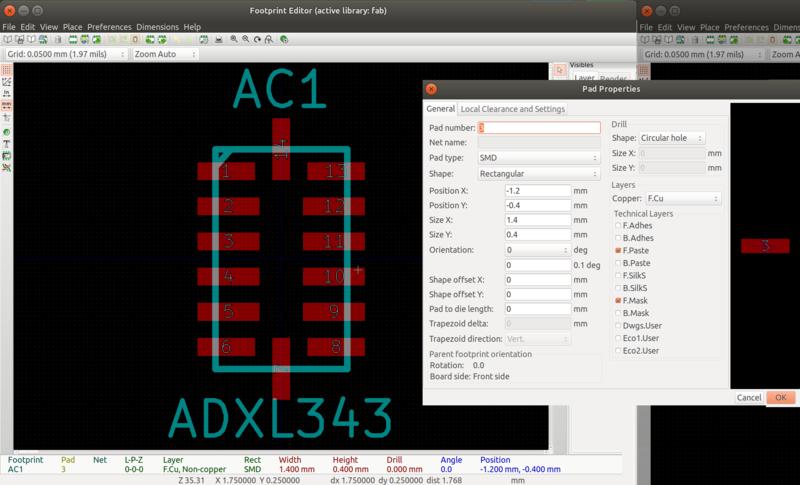Open the Zoom Auto dropdown
800x485 pixels.
[x=165, y=54]
